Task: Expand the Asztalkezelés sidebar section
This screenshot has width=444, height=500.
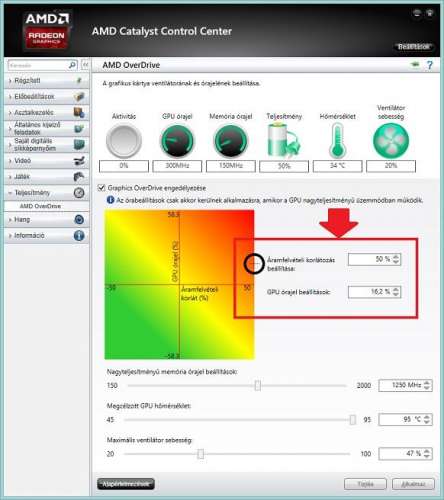Action: (x=47, y=112)
